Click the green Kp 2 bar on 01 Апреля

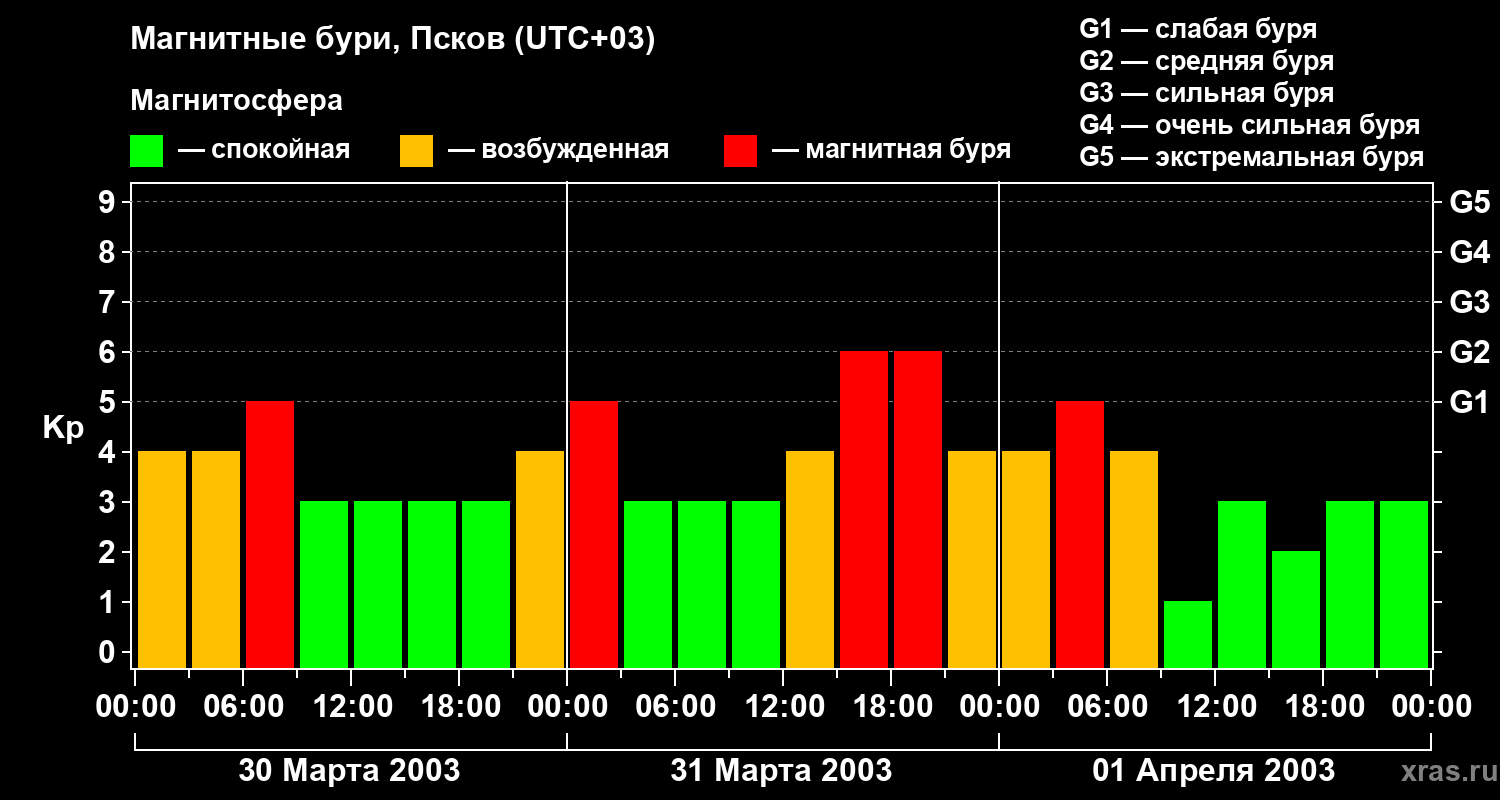pos(1296,610)
